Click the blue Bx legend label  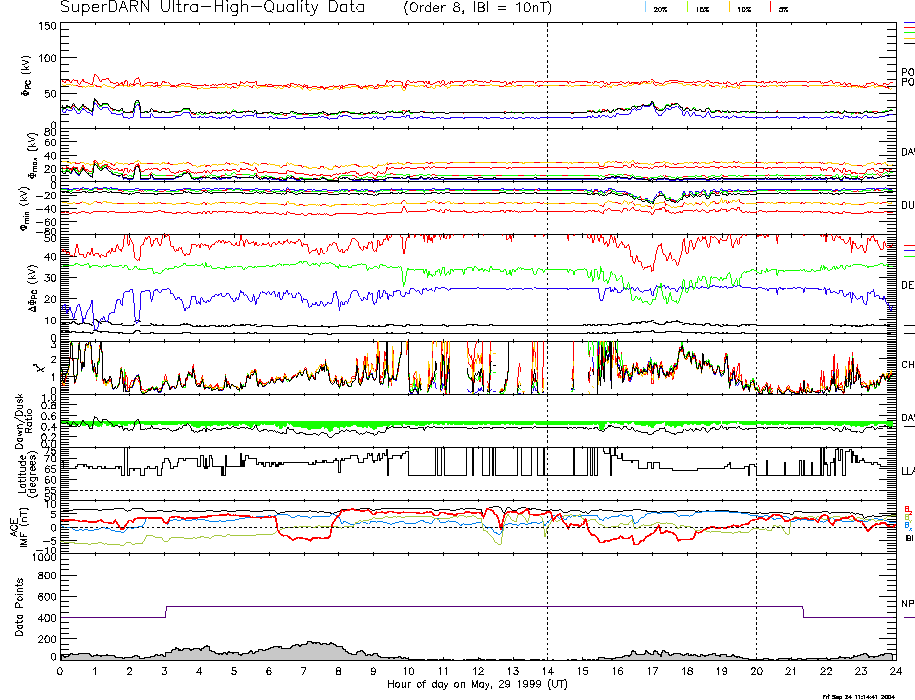(907, 526)
